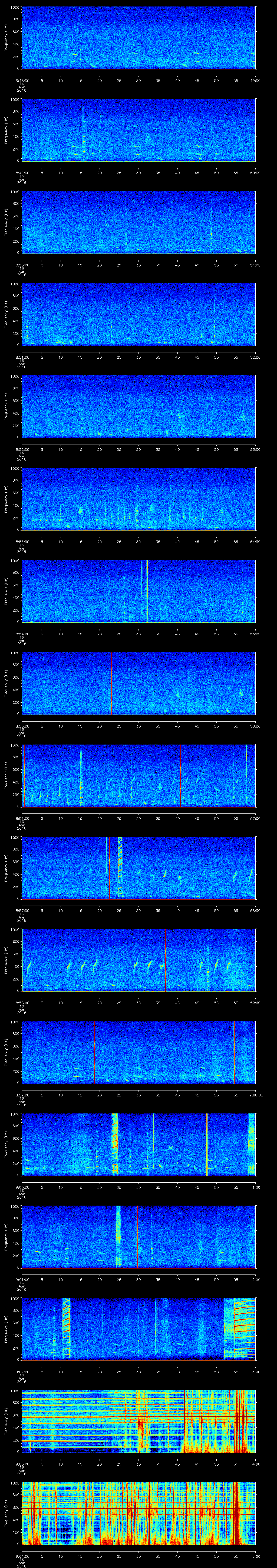This screenshot has height=1568, width=277.
Task: Click the 8:49:00 start time label
Action: 22,173
